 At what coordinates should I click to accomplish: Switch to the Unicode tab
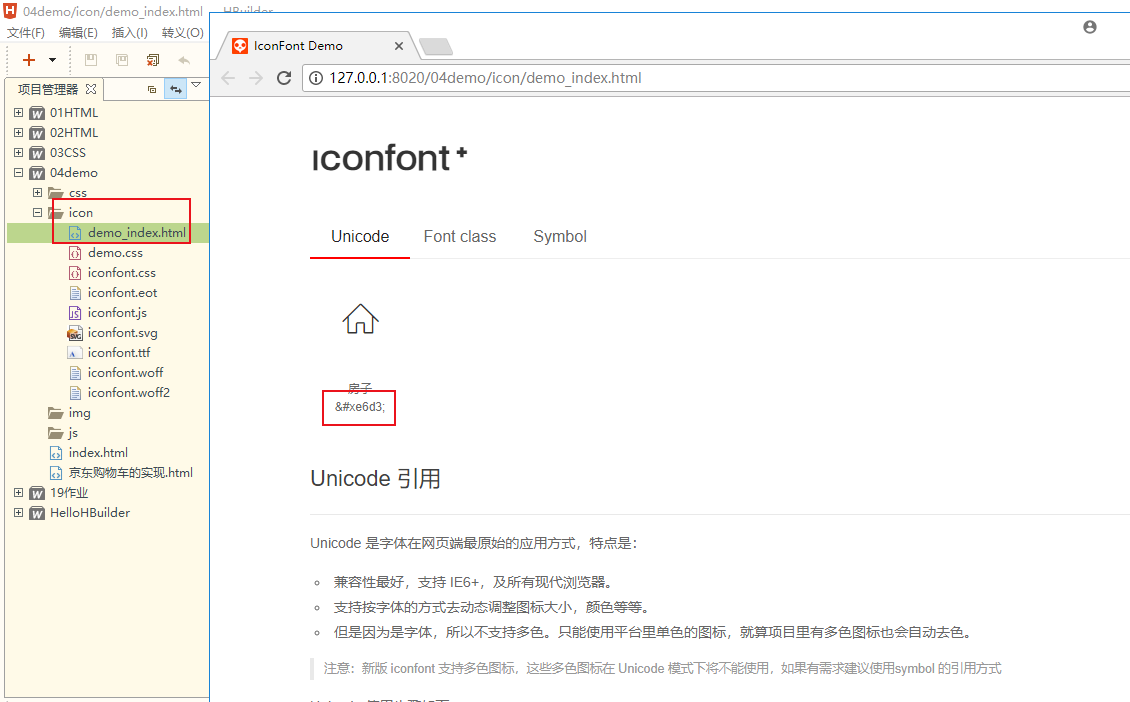pyautogui.click(x=360, y=236)
